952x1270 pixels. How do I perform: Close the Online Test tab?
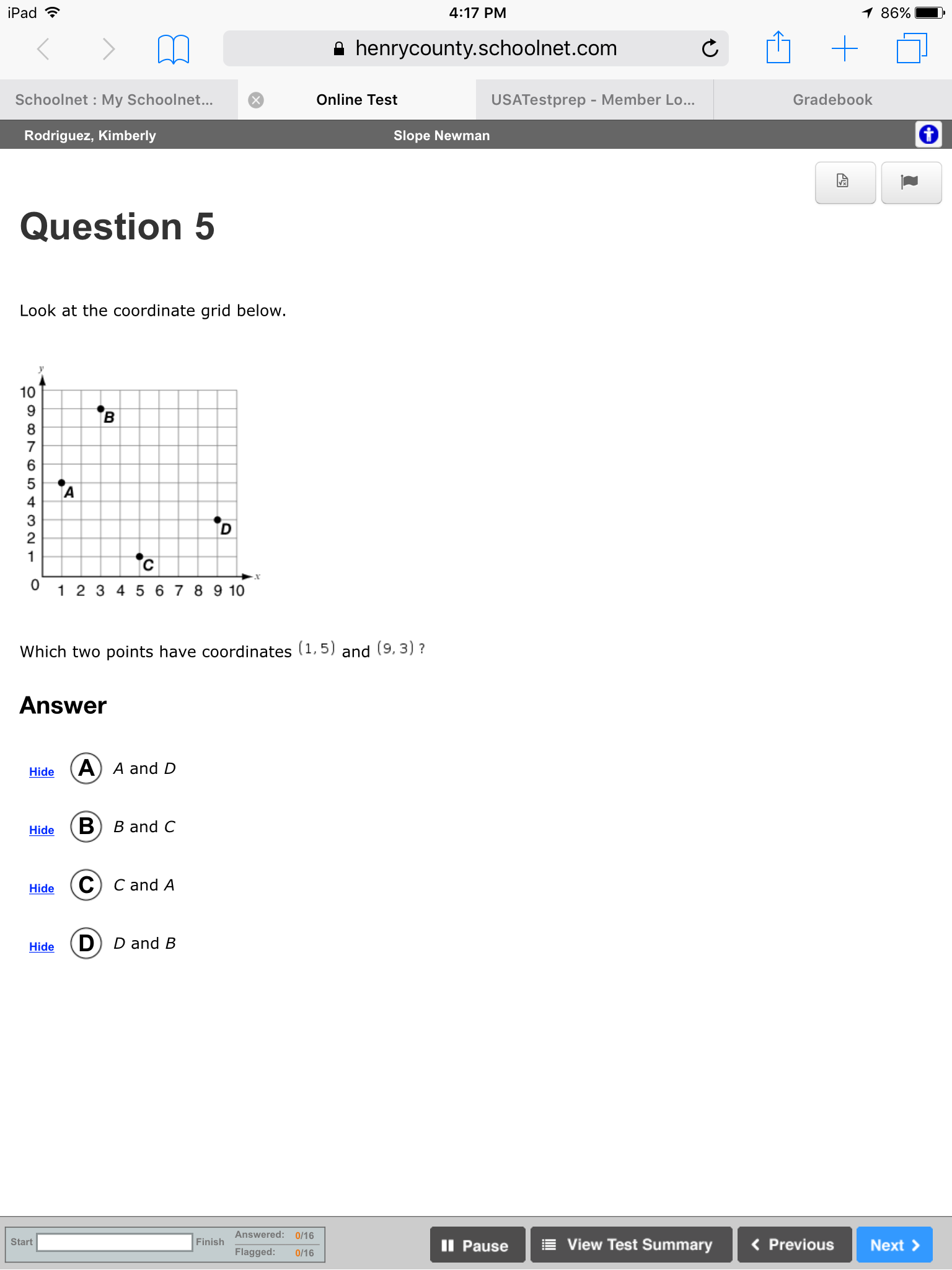point(256,100)
